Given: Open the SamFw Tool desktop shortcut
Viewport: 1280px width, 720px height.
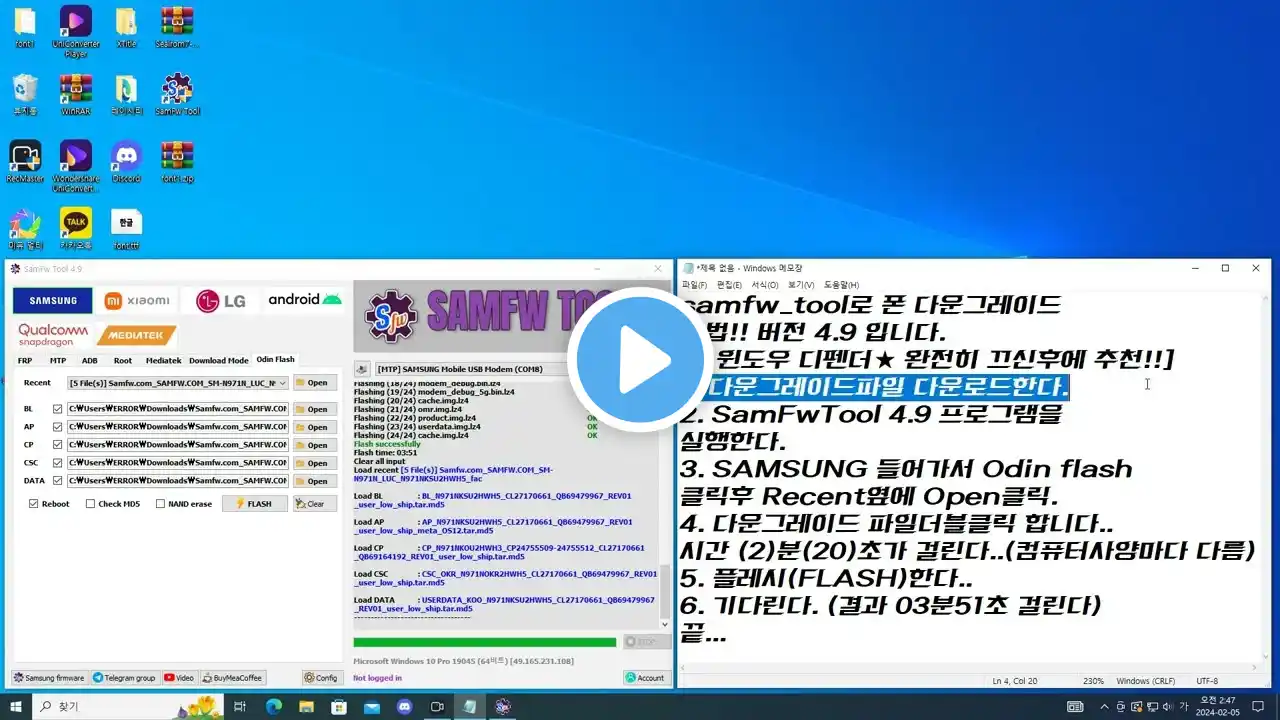Looking at the screenshot, I should pos(177,94).
